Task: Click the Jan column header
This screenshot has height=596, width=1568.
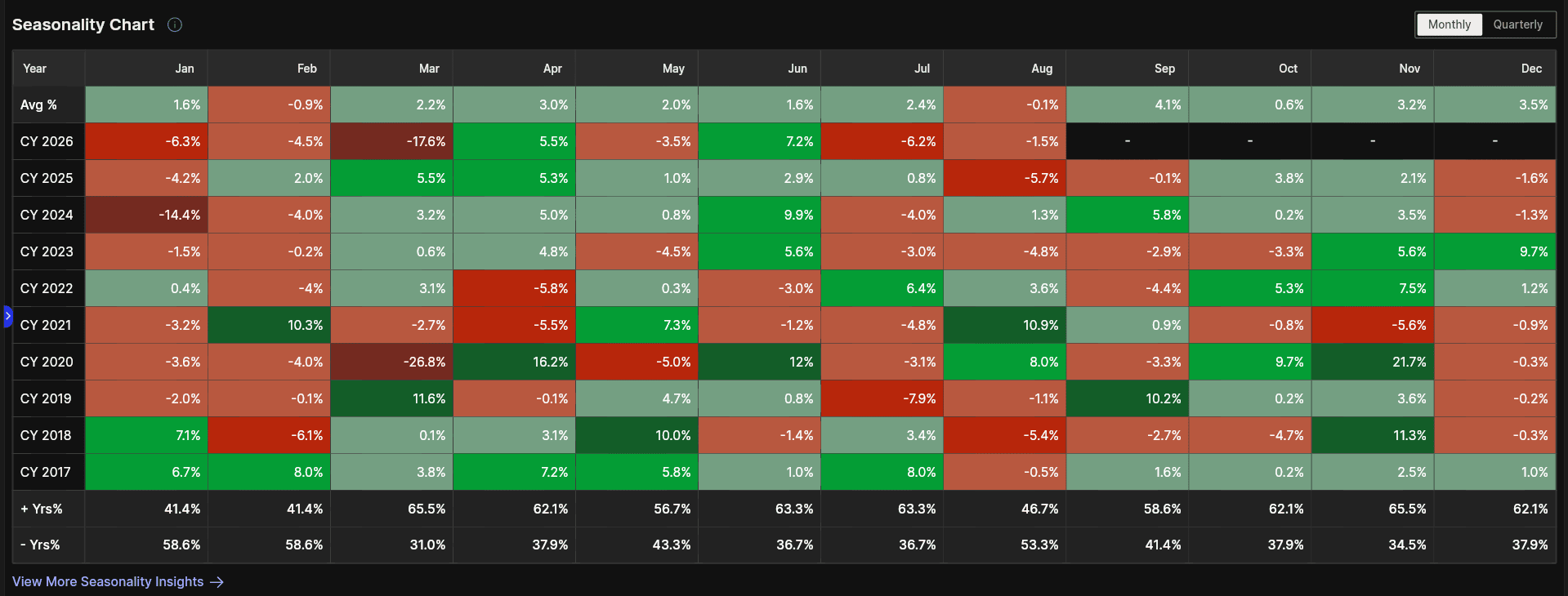Action: click(185, 69)
